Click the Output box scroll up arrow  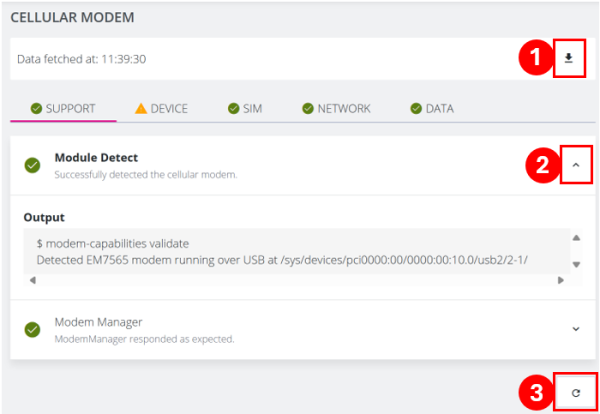(576, 238)
